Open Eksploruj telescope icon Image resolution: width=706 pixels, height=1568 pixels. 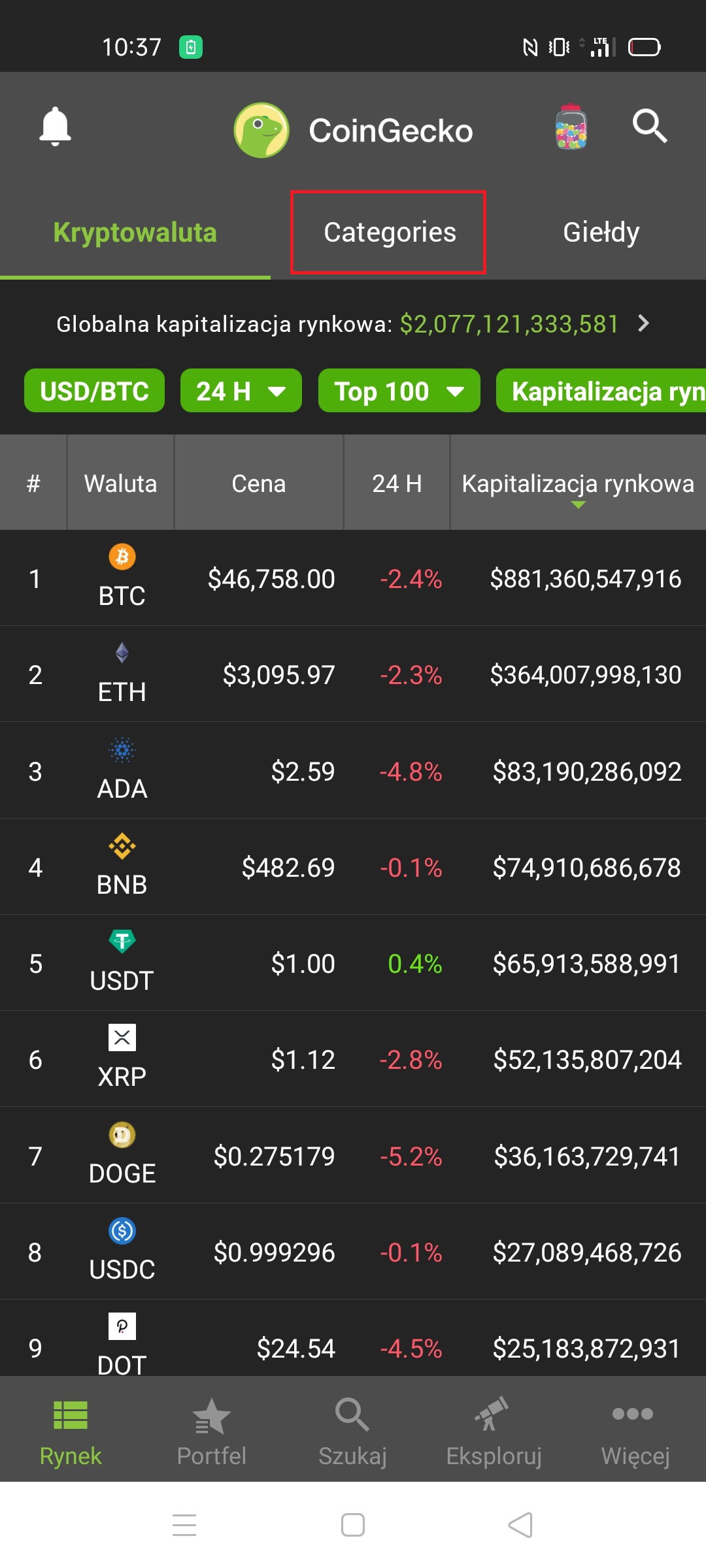coord(492,1414)
